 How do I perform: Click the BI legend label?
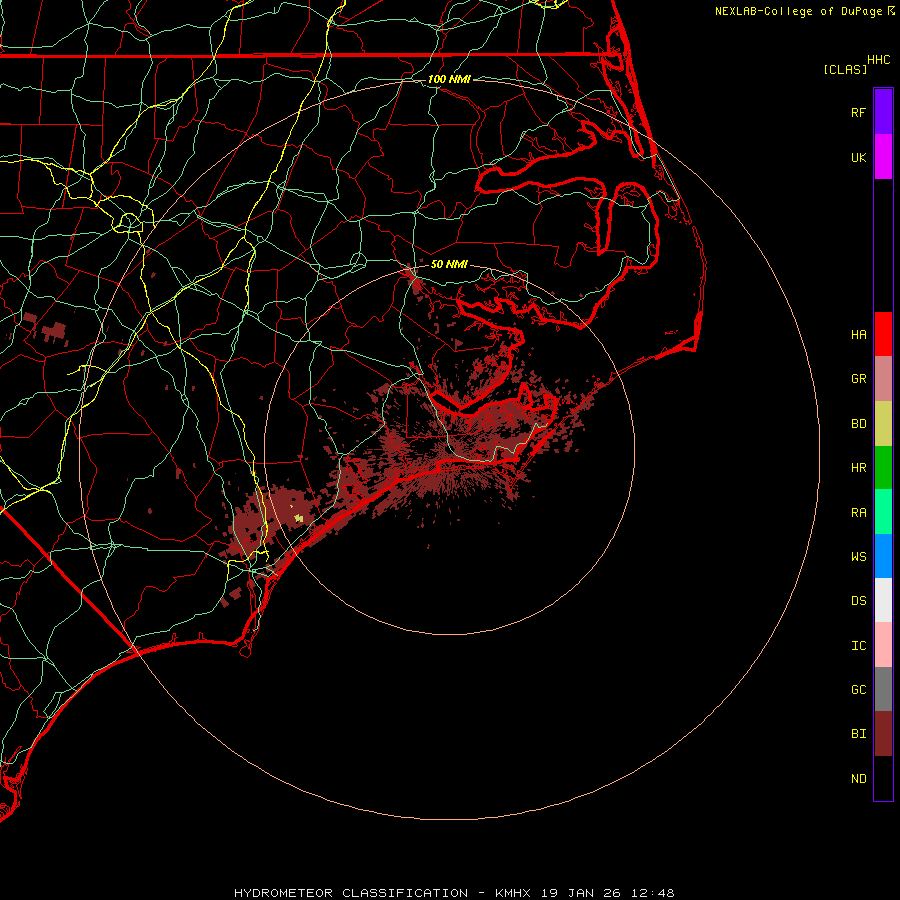(858, 734)
